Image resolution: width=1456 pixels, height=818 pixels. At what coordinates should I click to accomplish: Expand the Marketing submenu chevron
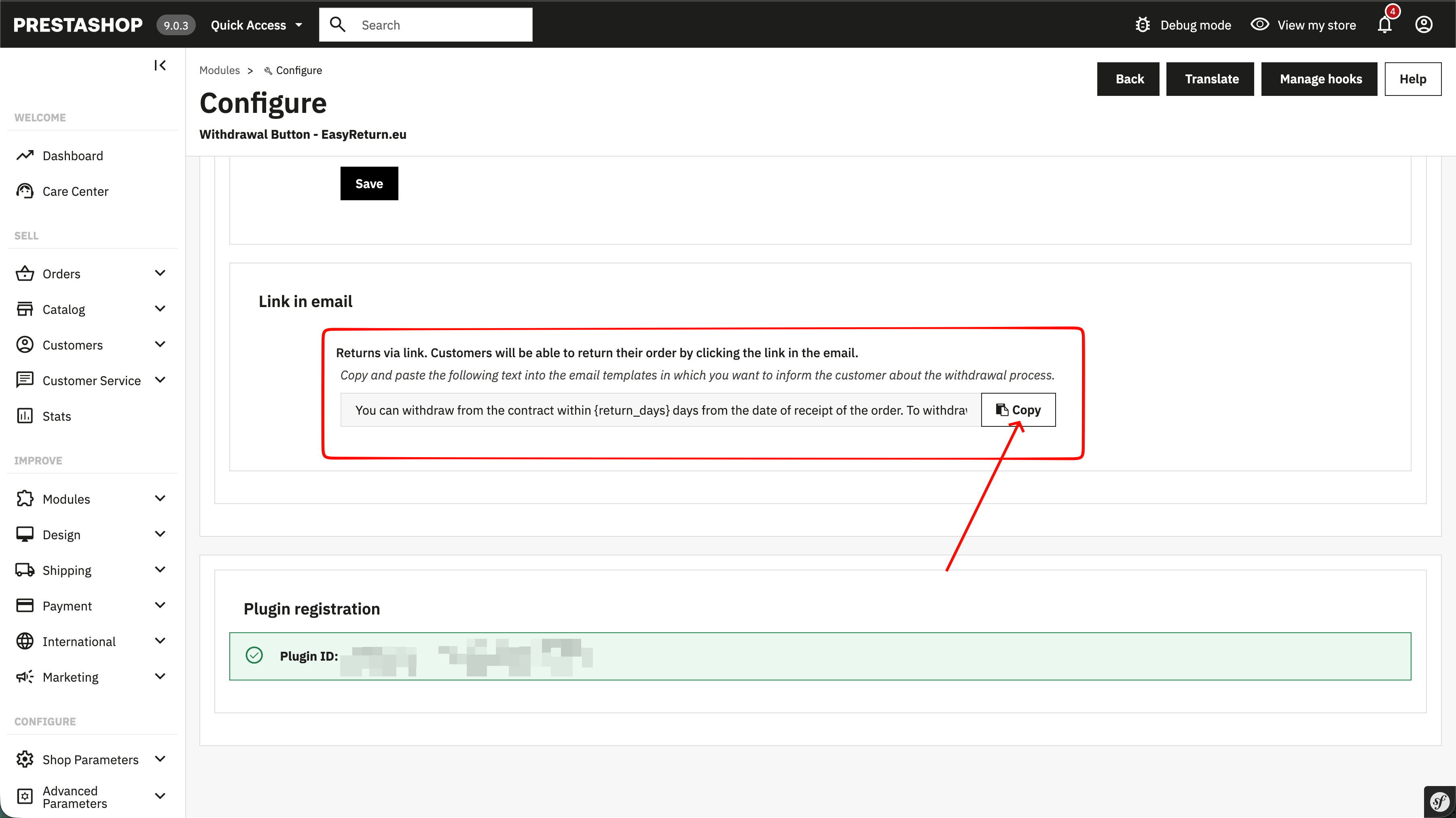tap(160, 676)
